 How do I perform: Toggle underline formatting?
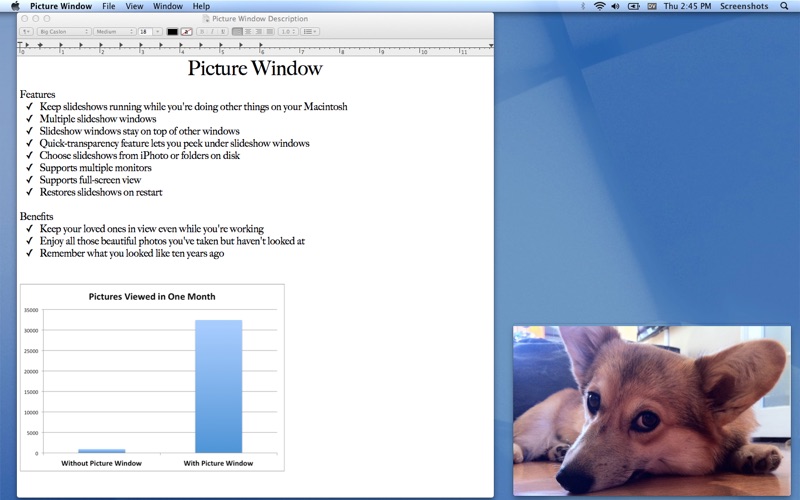point(223,32)
